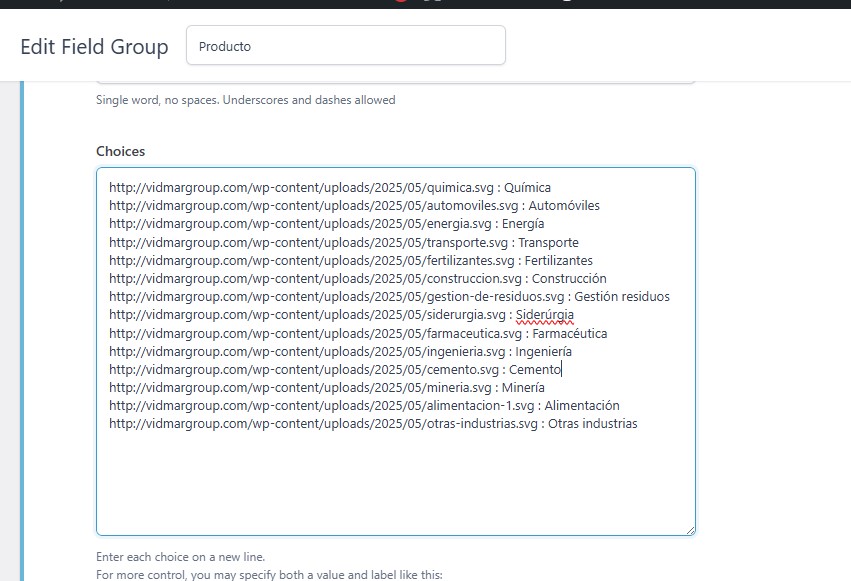The image size is (851, 581).
Task: Click the cemento.svg : Cemento line
Action: point(335,369)
